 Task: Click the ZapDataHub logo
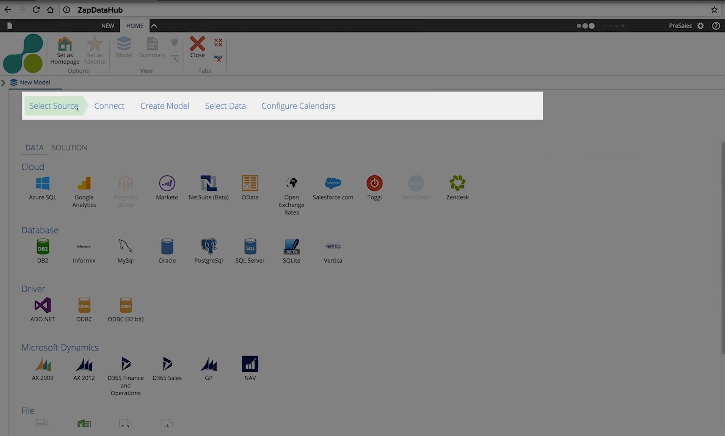[23, 54]
